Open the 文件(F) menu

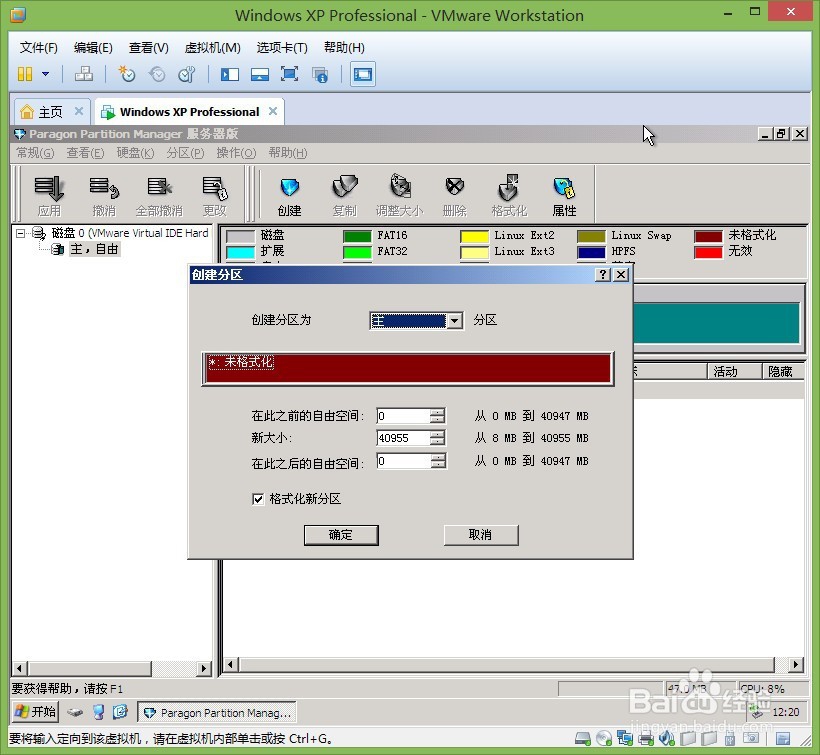(39, 48)
